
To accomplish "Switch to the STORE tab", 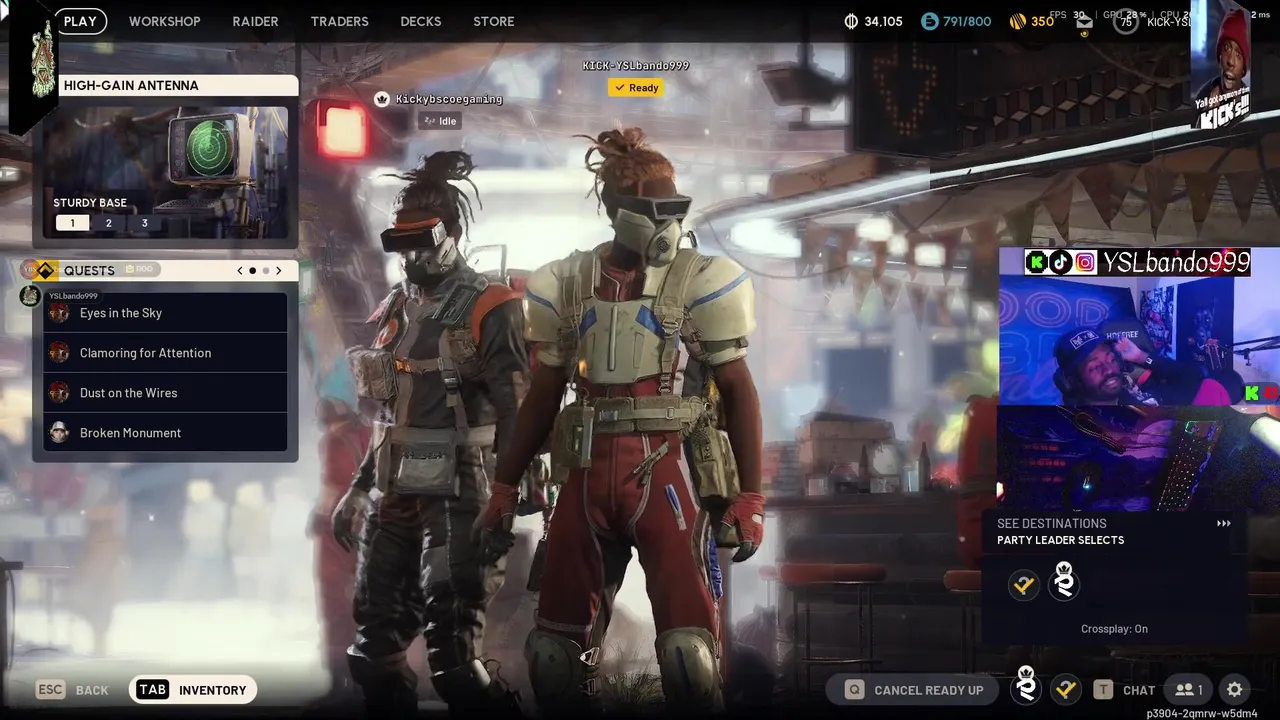I will point(493,21).
